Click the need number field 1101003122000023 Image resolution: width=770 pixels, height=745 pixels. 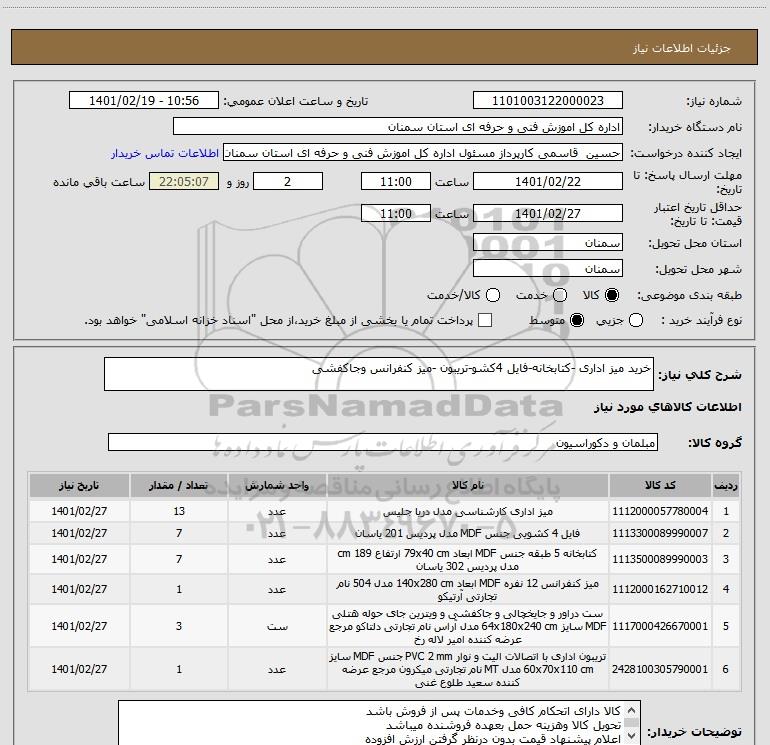(548, 101)
